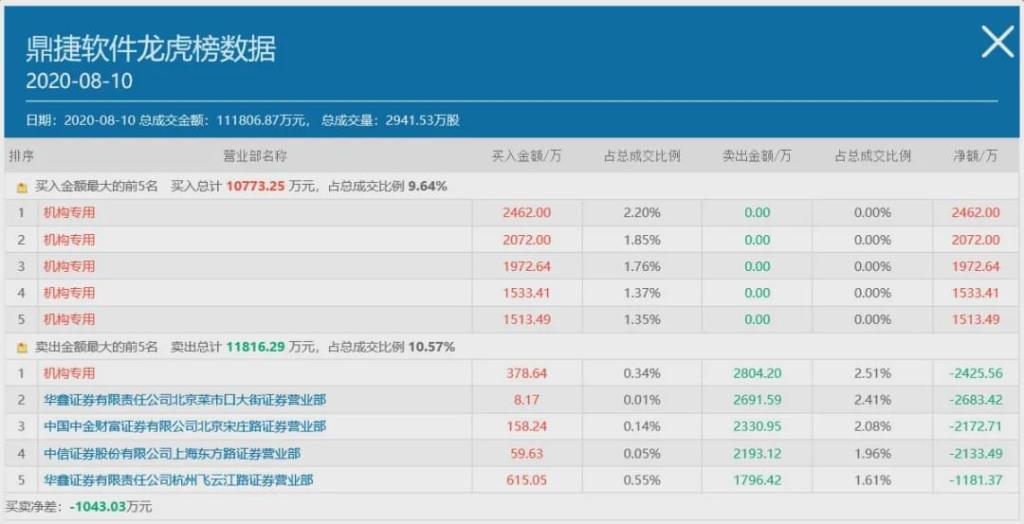The width and height of the screenshot is (1024, 524).
Task: Click 机构专用 in buy row with 2462.00
Action: click(69, 212)
